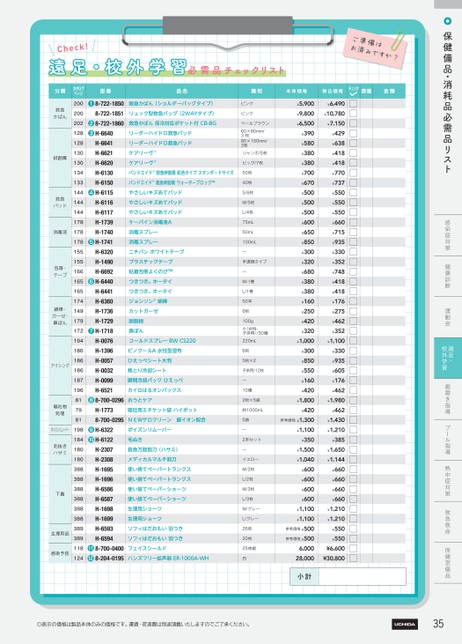Tick the checkbox in the H-1698 row
Image resolution: width=462 pixels, height=644 pixels.
[x=353, y=508]
